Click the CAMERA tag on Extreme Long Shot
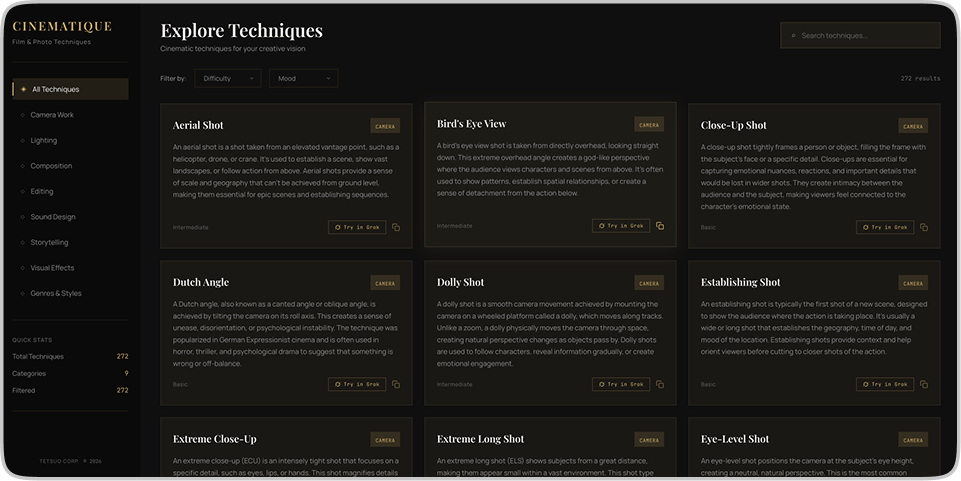 [x=649, y=440]
